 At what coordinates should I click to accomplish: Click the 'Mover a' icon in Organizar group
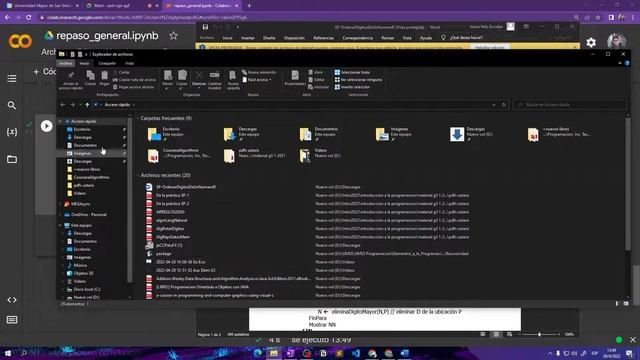(168, 75)
